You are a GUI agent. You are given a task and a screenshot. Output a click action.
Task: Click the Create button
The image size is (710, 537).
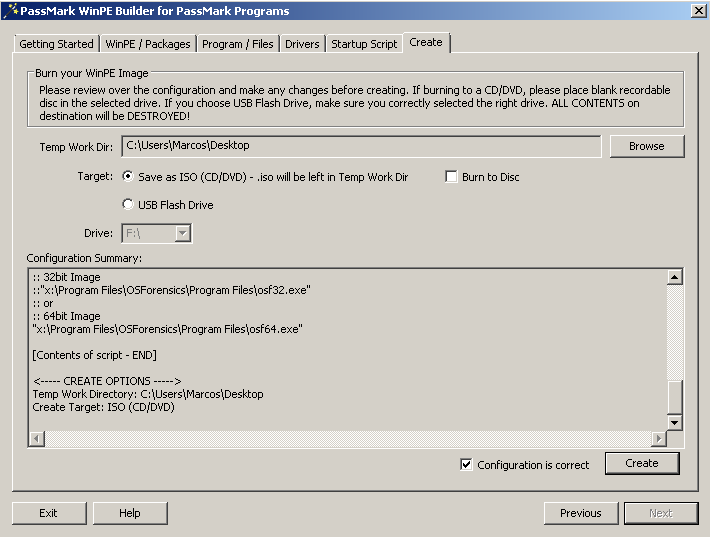641,463
